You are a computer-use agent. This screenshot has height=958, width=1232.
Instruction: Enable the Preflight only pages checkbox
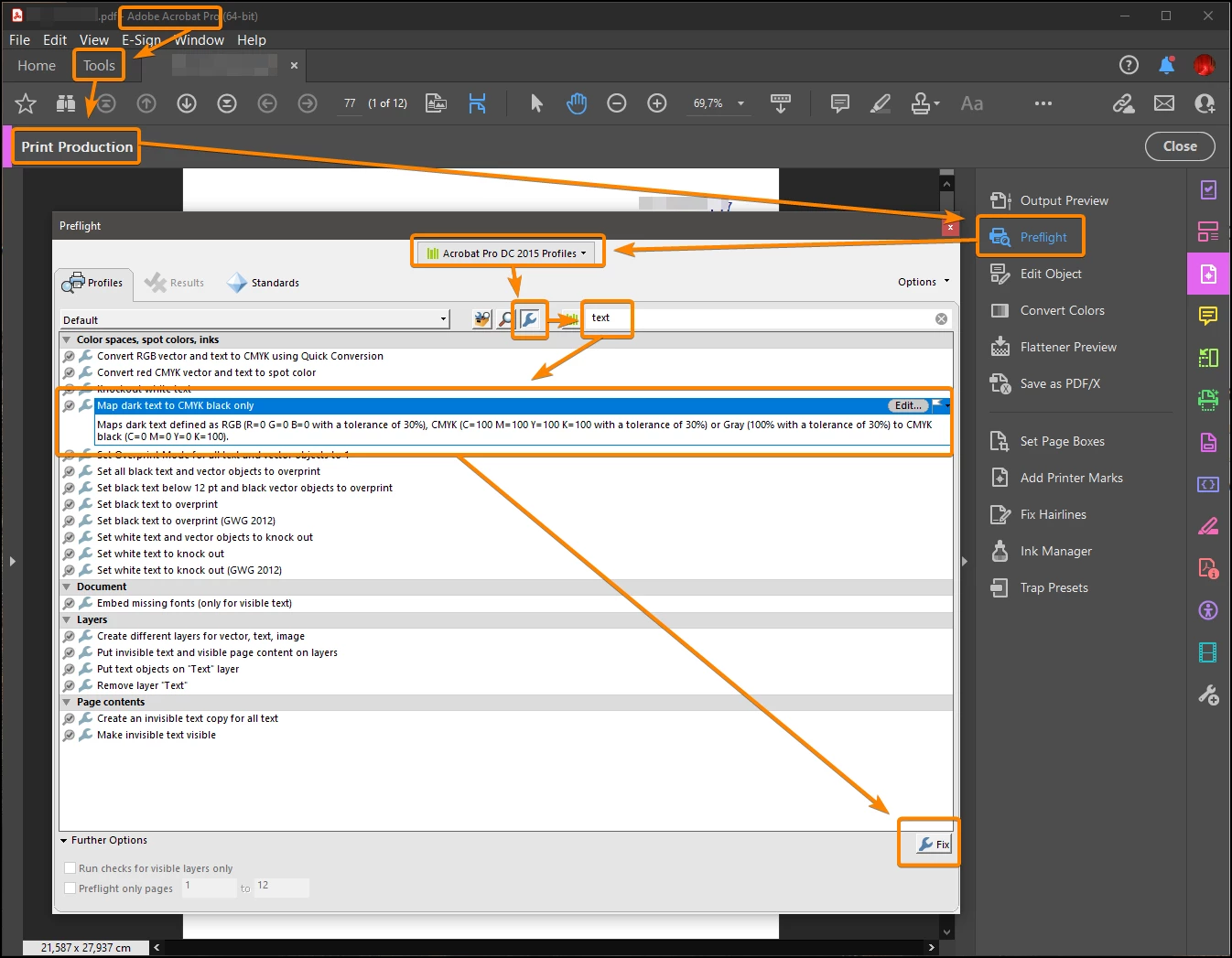(70, 888)
